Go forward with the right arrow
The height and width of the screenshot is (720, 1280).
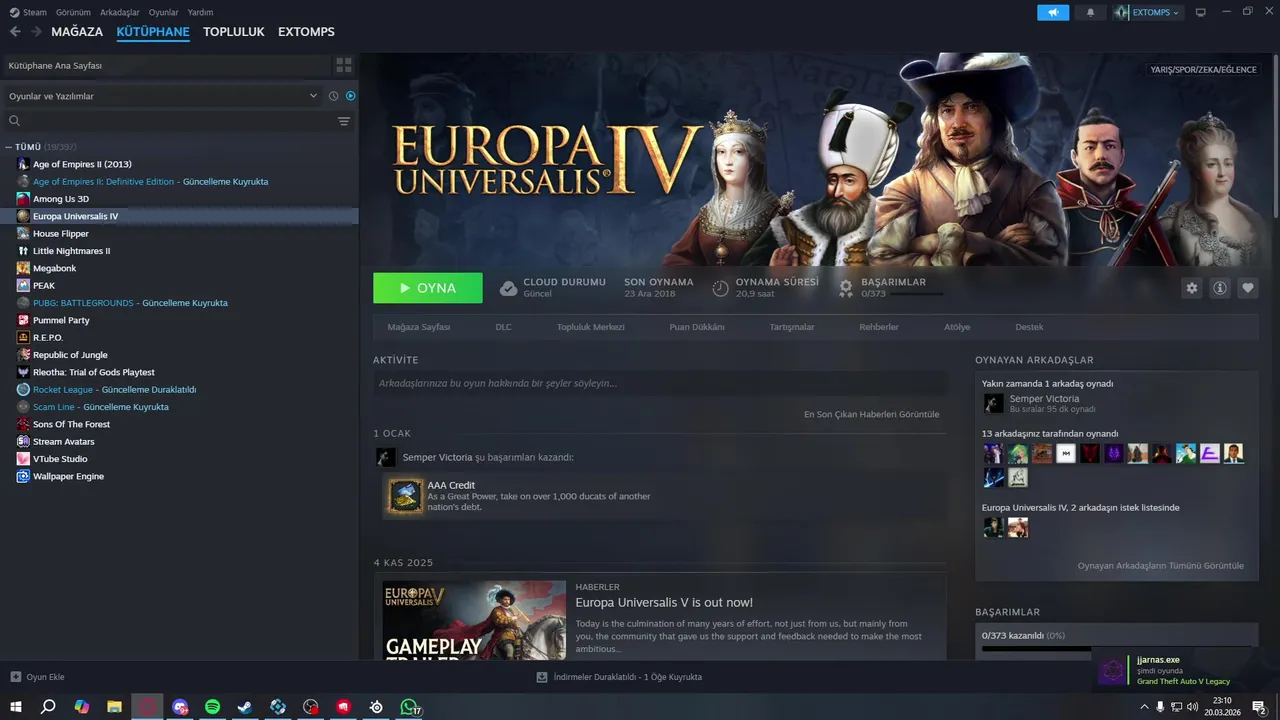36,32
